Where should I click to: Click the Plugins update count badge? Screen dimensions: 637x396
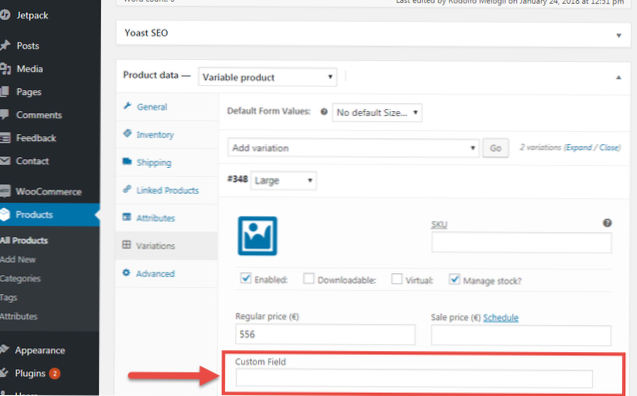pyautogui.click(x=54, y=373)
